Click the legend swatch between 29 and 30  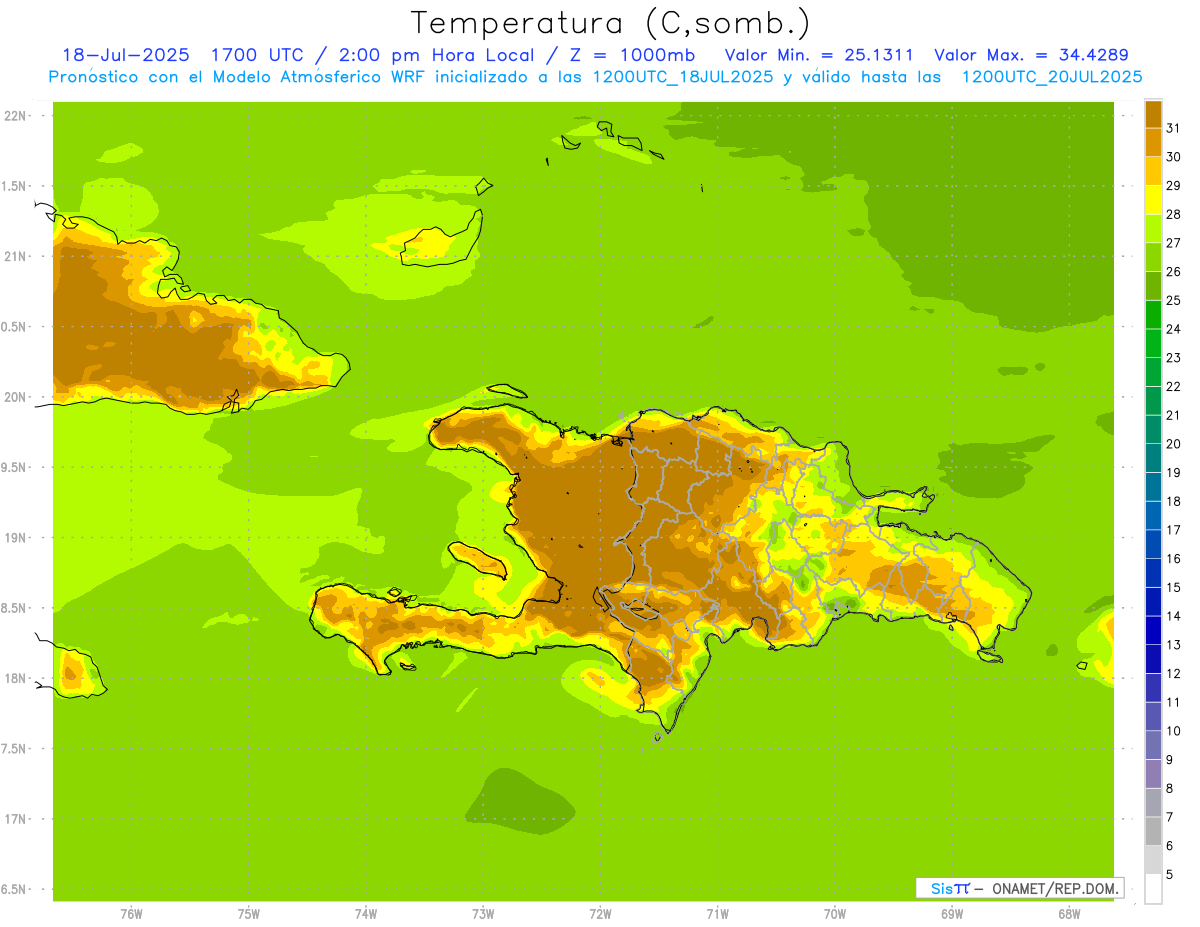click(1153, 170)
